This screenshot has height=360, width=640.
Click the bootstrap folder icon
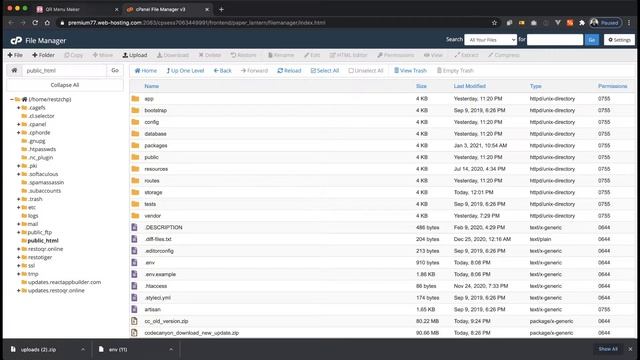click(x=136, y=110)
